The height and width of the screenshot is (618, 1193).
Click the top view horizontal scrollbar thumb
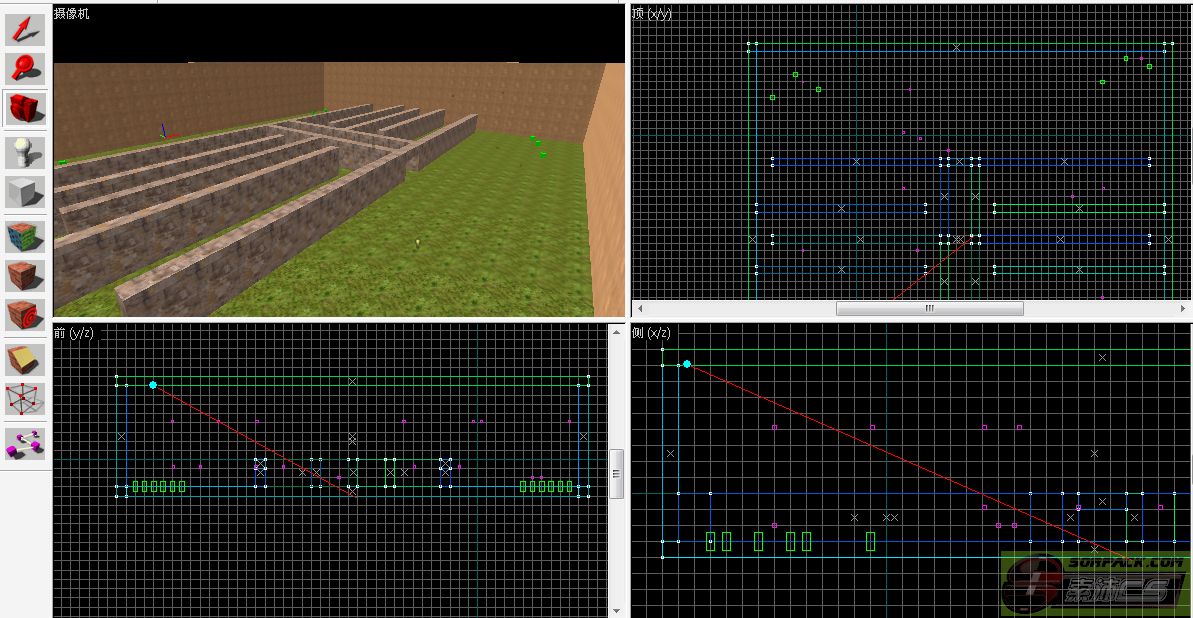[929, 309]
